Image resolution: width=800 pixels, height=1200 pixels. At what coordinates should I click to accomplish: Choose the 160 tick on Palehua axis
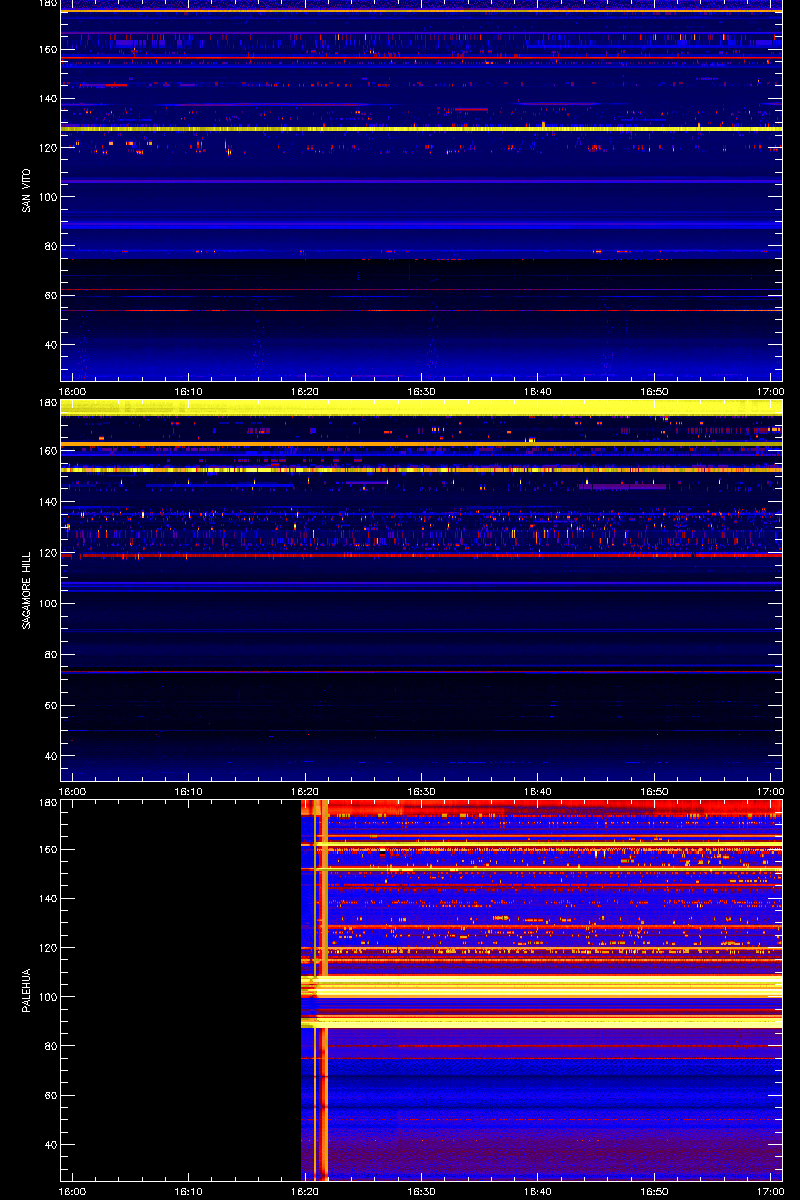pyautogui.click(x=47, y=850)
